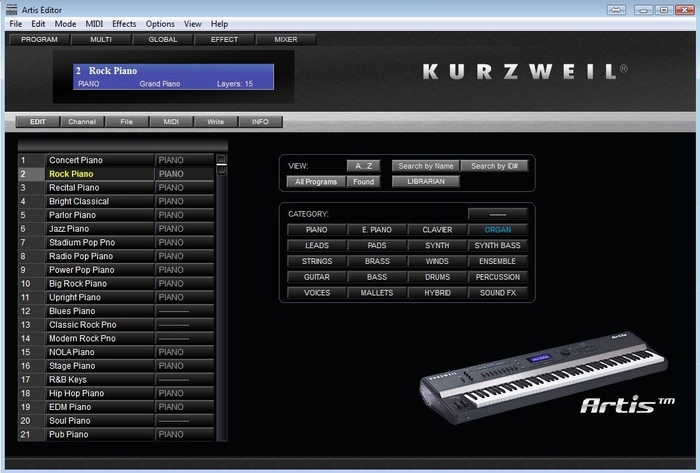Filter by CLAVIER category

[x=438, y=230]
